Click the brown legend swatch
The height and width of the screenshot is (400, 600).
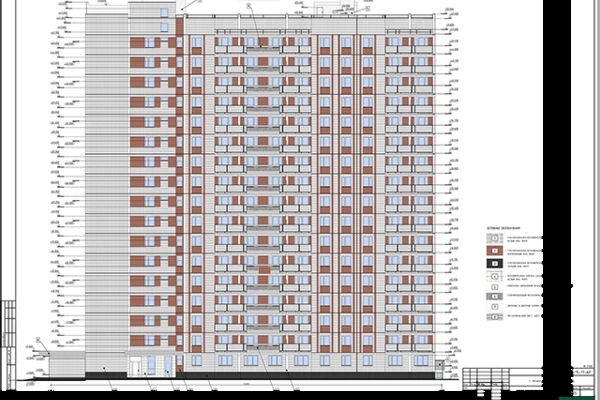494,251
